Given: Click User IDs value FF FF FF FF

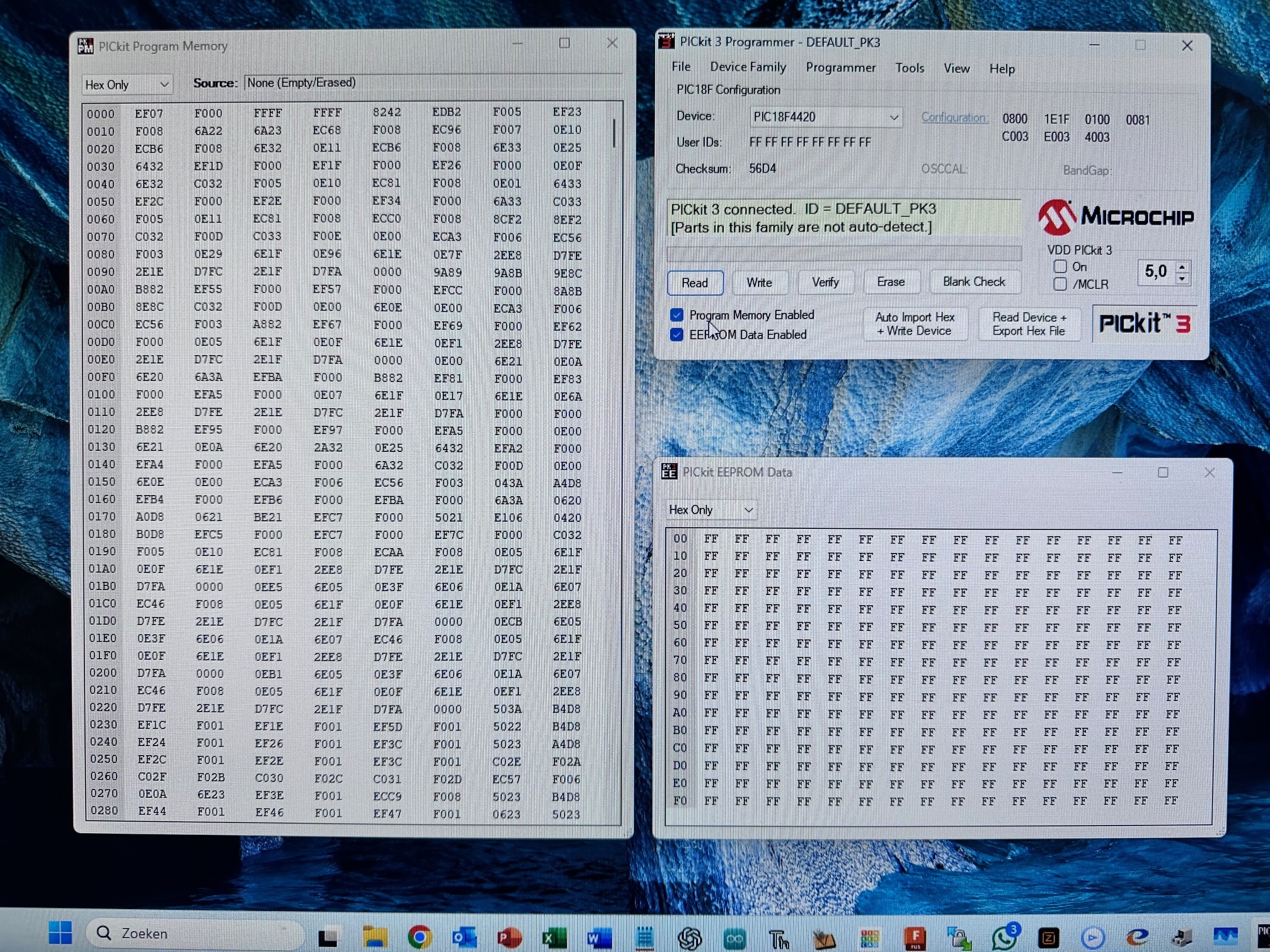Looking at the screenshot, I should 810,142.
